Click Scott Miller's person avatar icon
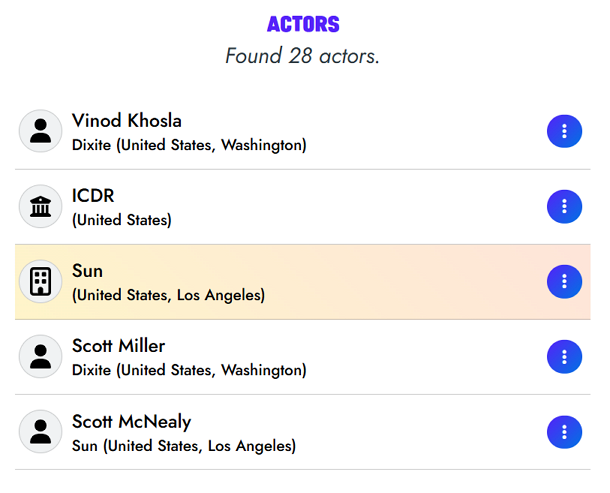This screenshot has width=610, height=493. click(41, 356)
